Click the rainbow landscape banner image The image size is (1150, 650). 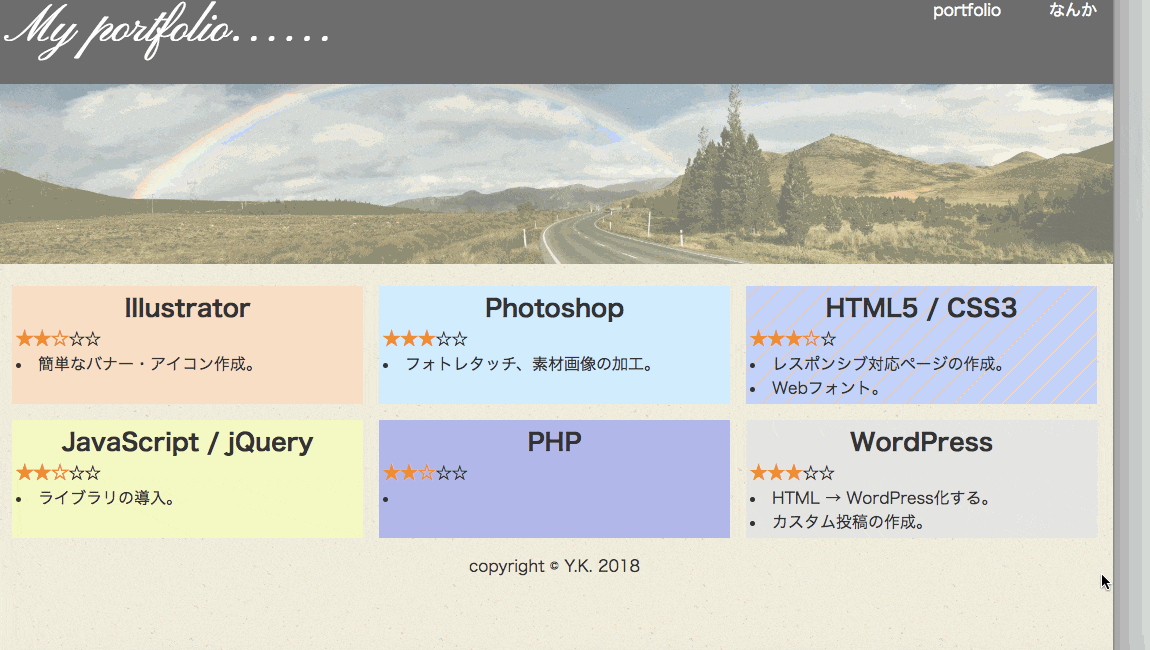point(556,174)
